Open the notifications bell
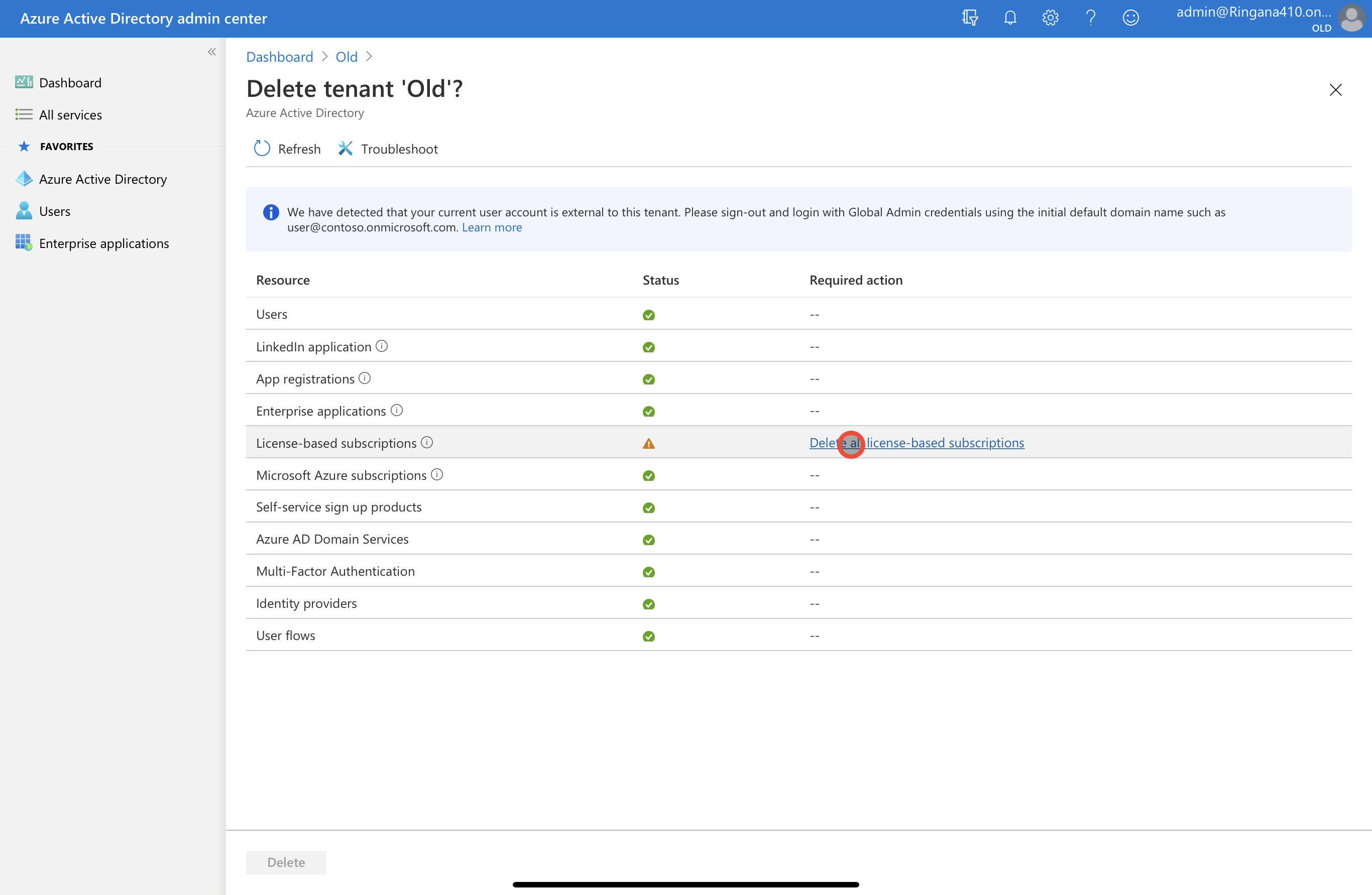1372x895 pixels. pos(1010,18)
